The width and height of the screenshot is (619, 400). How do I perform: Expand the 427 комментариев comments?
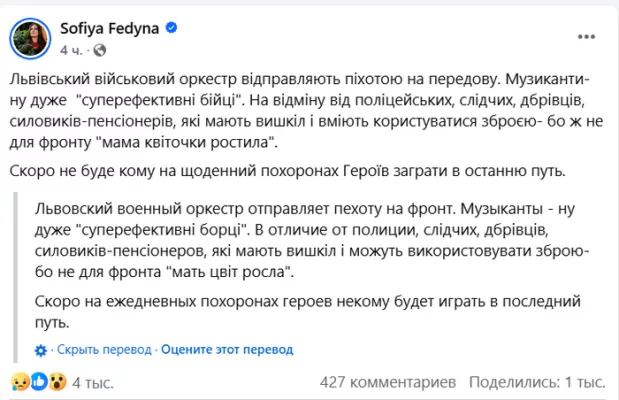tap(387, 382)
